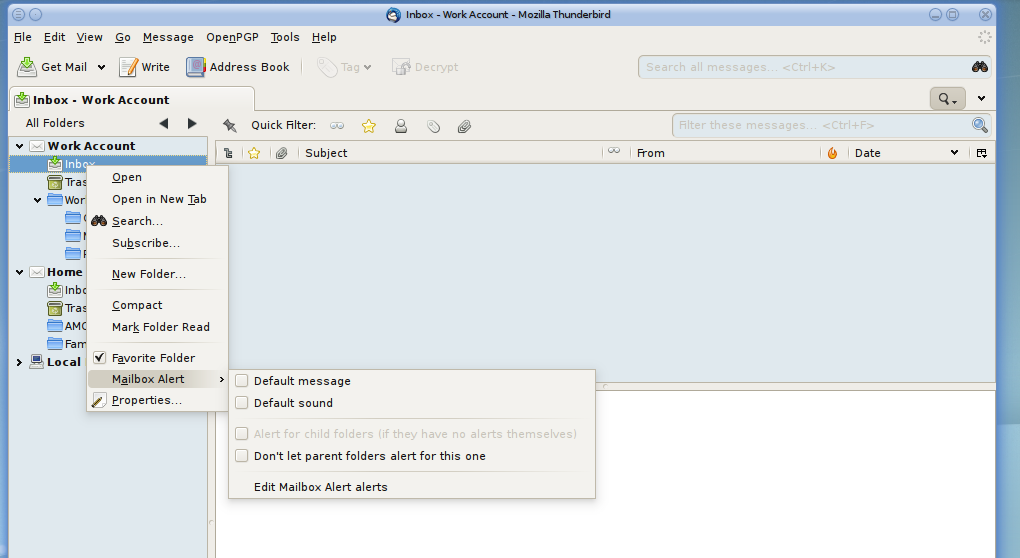The height and width of the screenshot is (558, 1020).
Task: Click Edit Mailbox Alert alerts
Action: coord(412,487)
